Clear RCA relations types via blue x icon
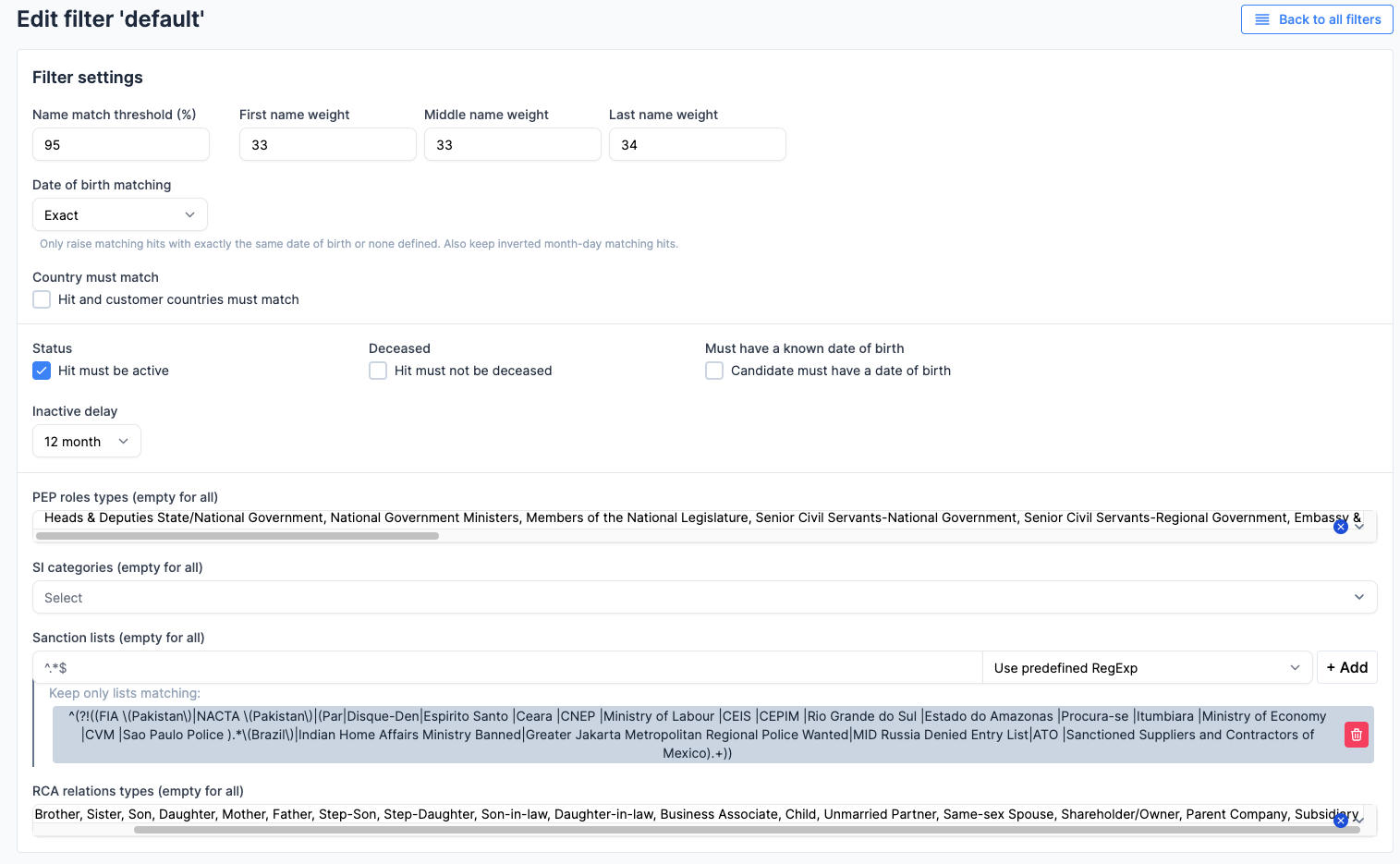Viewport: 1400px width, 864px height. pos(1341,820)
